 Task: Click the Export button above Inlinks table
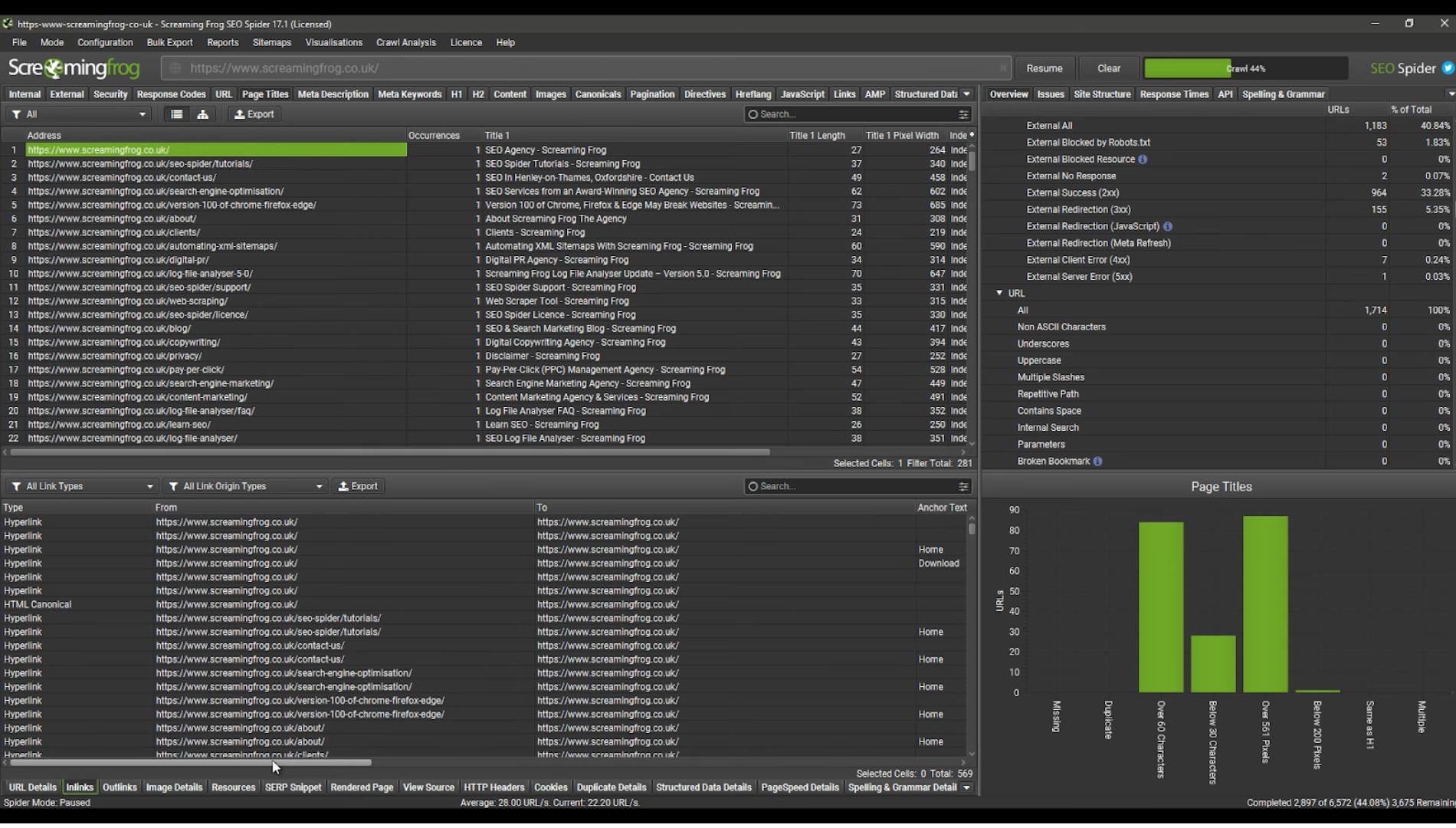click(x=358, y=486)
